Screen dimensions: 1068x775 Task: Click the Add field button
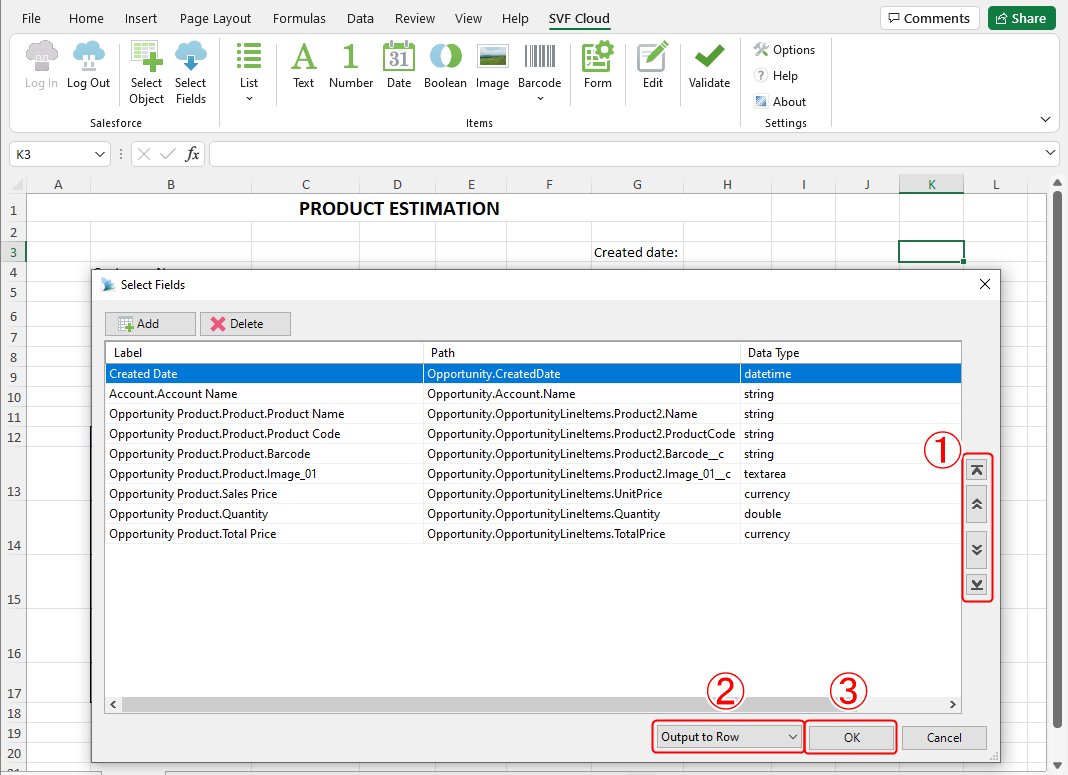point(150,324)
